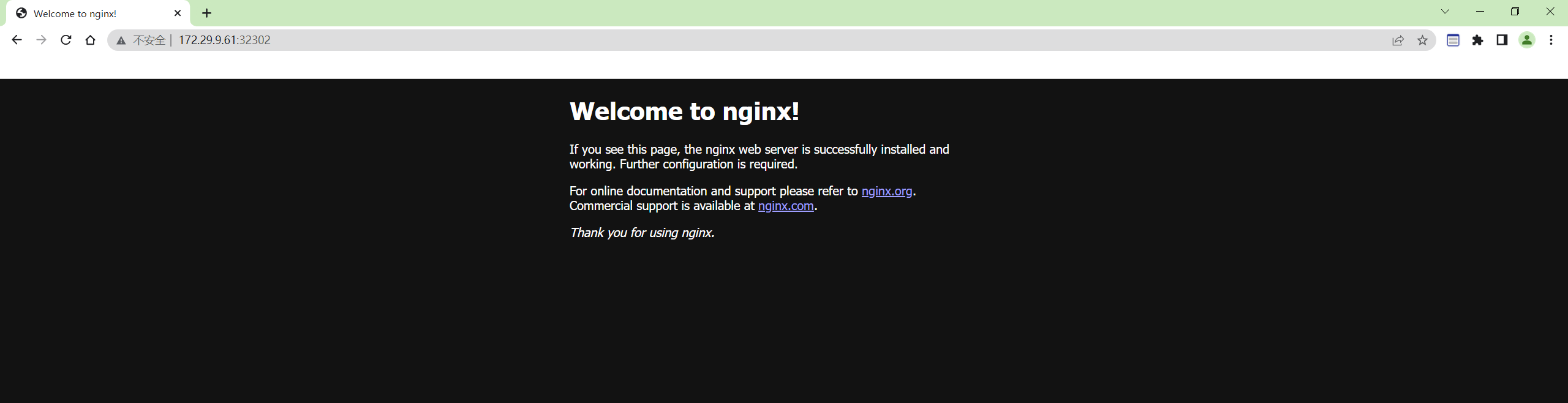Expand the tab search dropdown
The image size is (1568, 403).
1445,12
